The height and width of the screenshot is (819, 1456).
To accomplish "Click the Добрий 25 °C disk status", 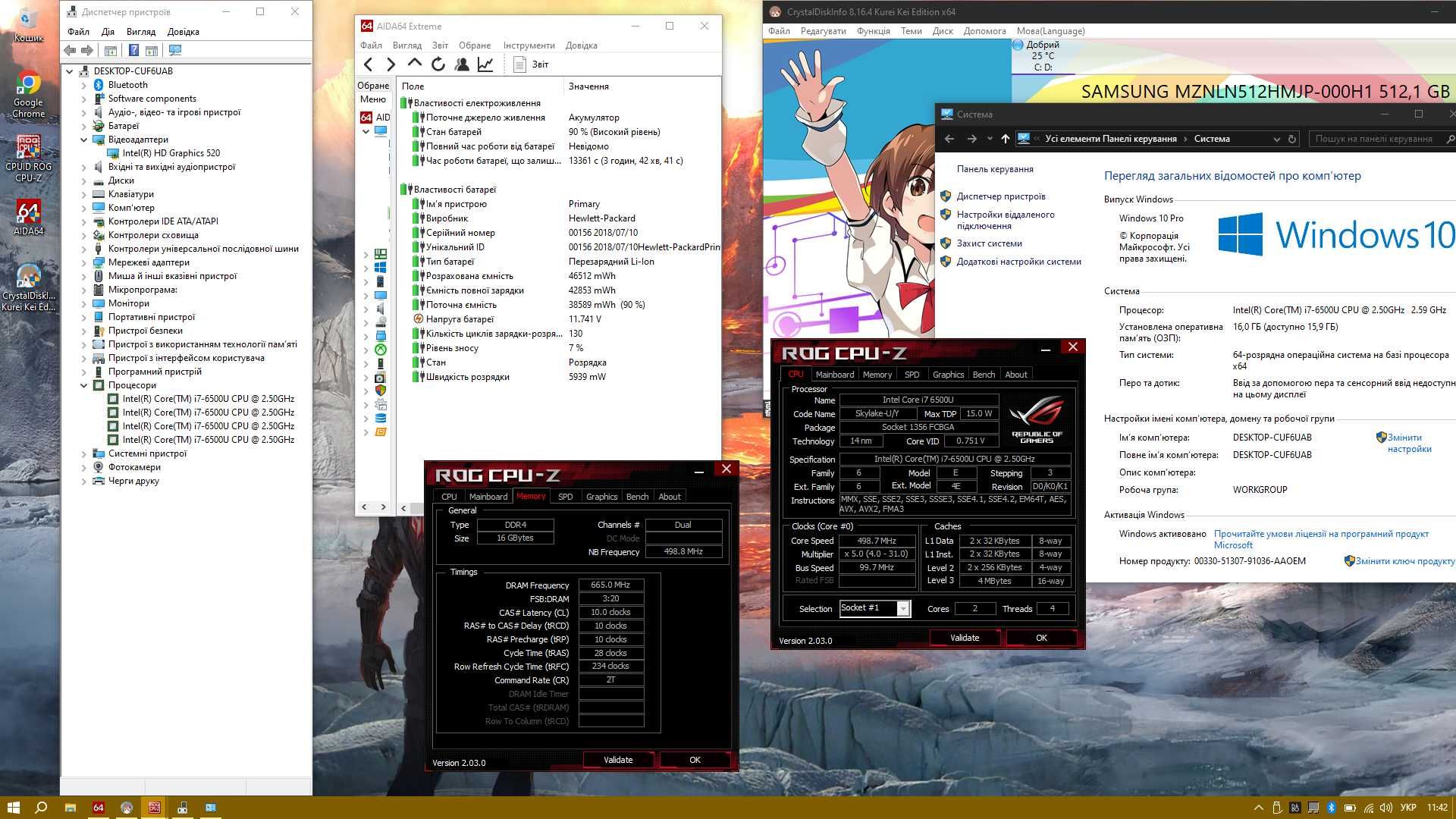I will click(x=1043, y=56).
